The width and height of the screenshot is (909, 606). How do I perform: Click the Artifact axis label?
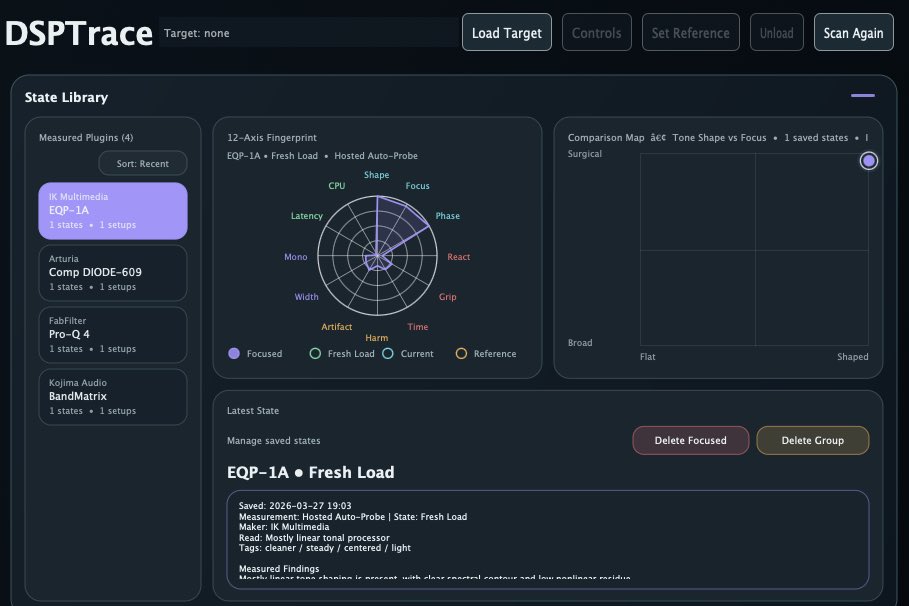(x=337, y=327)
